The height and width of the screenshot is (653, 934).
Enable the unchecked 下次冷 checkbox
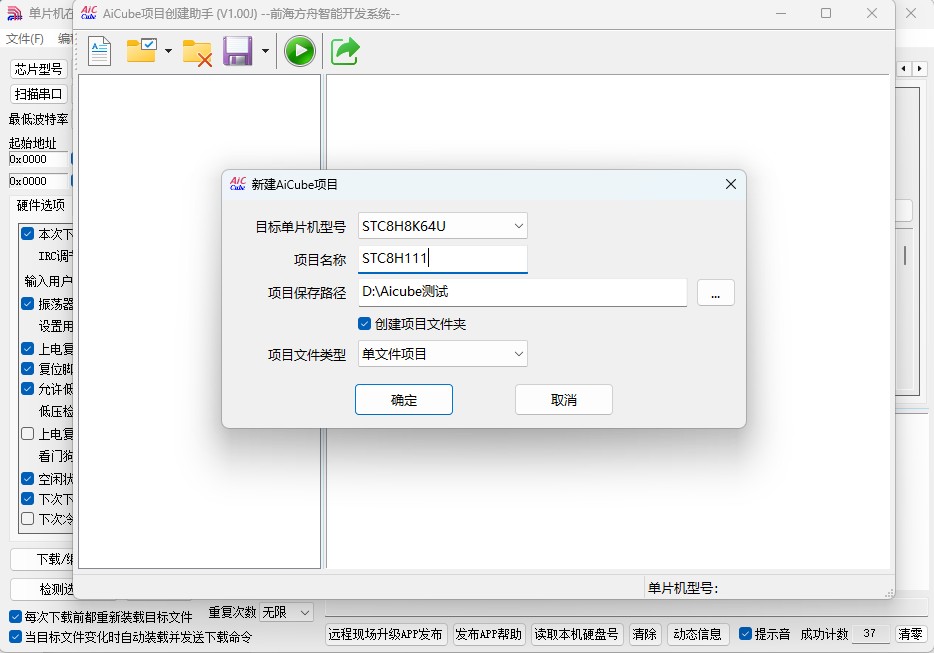coord(27,518)
